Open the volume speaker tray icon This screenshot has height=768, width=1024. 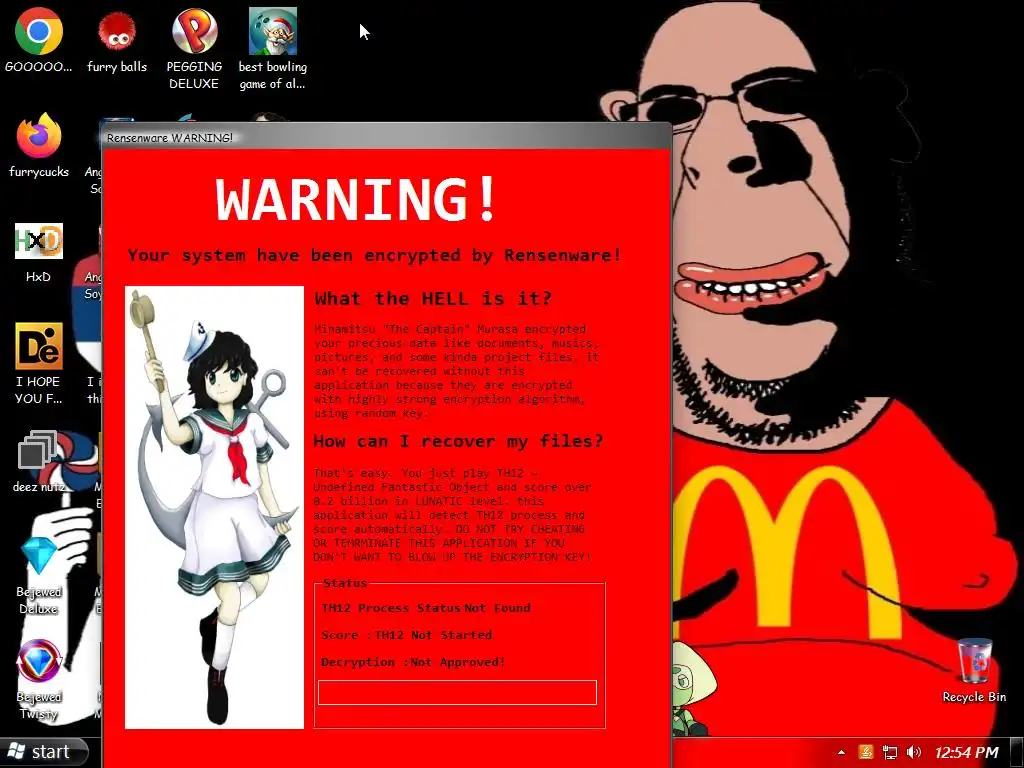point(914,753)
